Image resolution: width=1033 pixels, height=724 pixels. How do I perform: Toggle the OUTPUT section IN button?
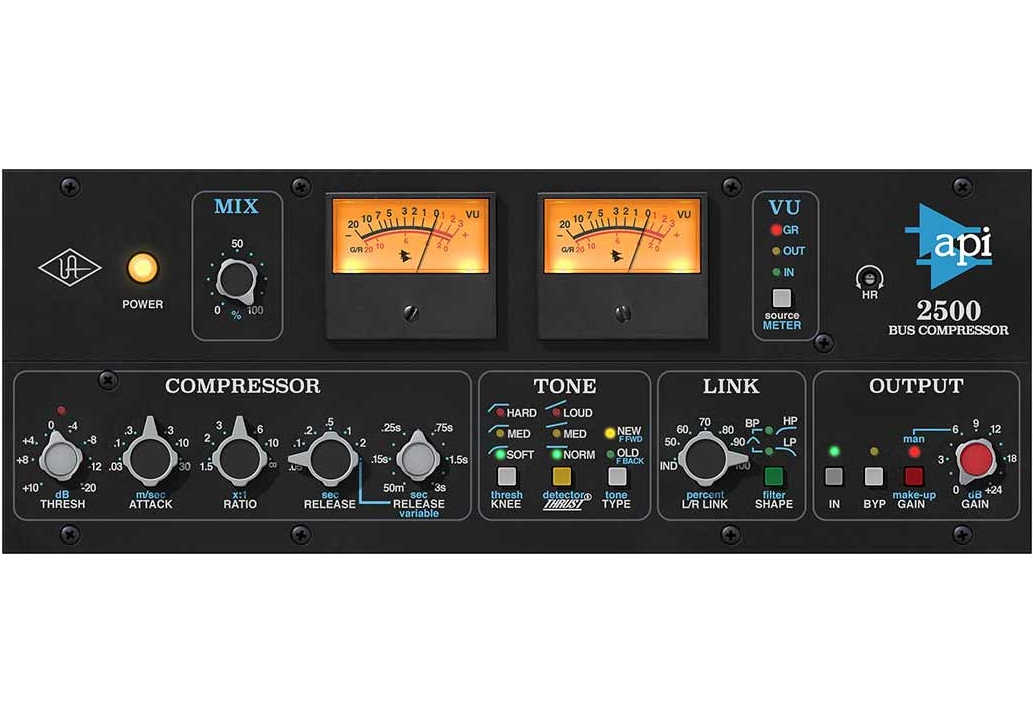point(834,476)
